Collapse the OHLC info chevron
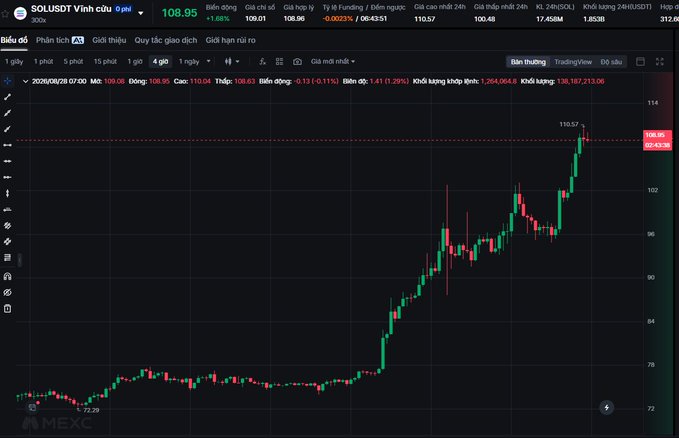This screenshot has height=438, width=679. (25, 81)
